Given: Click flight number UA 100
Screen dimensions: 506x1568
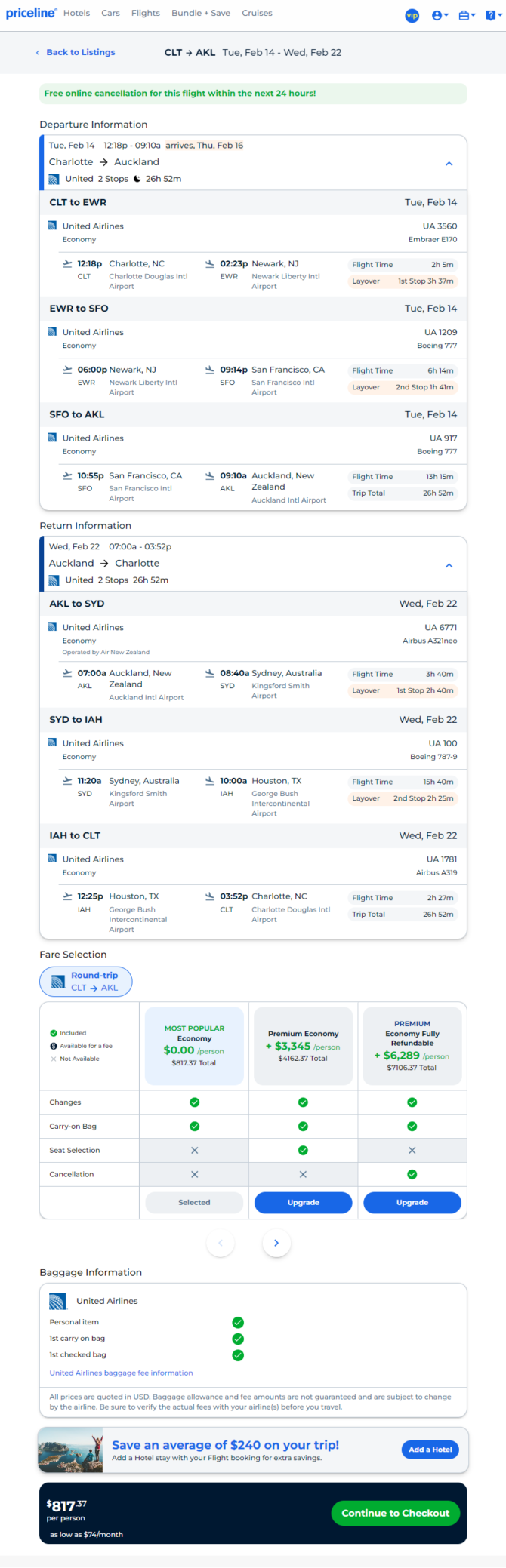Looking at the screenshot, I should (x=443, y=743).
